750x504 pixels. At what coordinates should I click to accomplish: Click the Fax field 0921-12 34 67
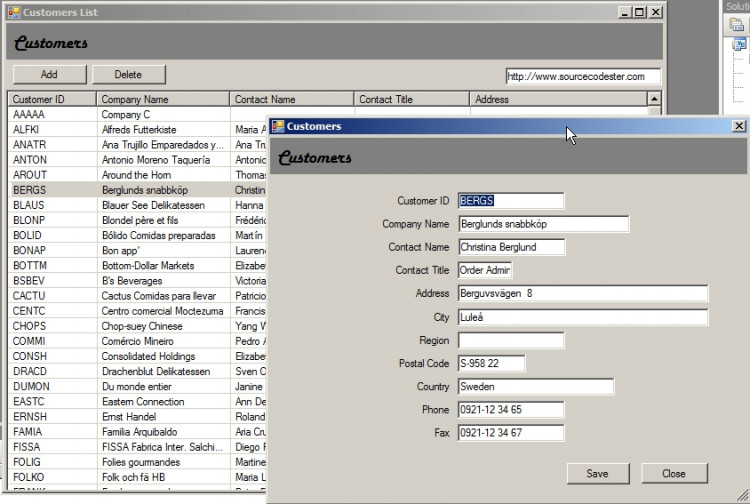click(x=511, y=433)
